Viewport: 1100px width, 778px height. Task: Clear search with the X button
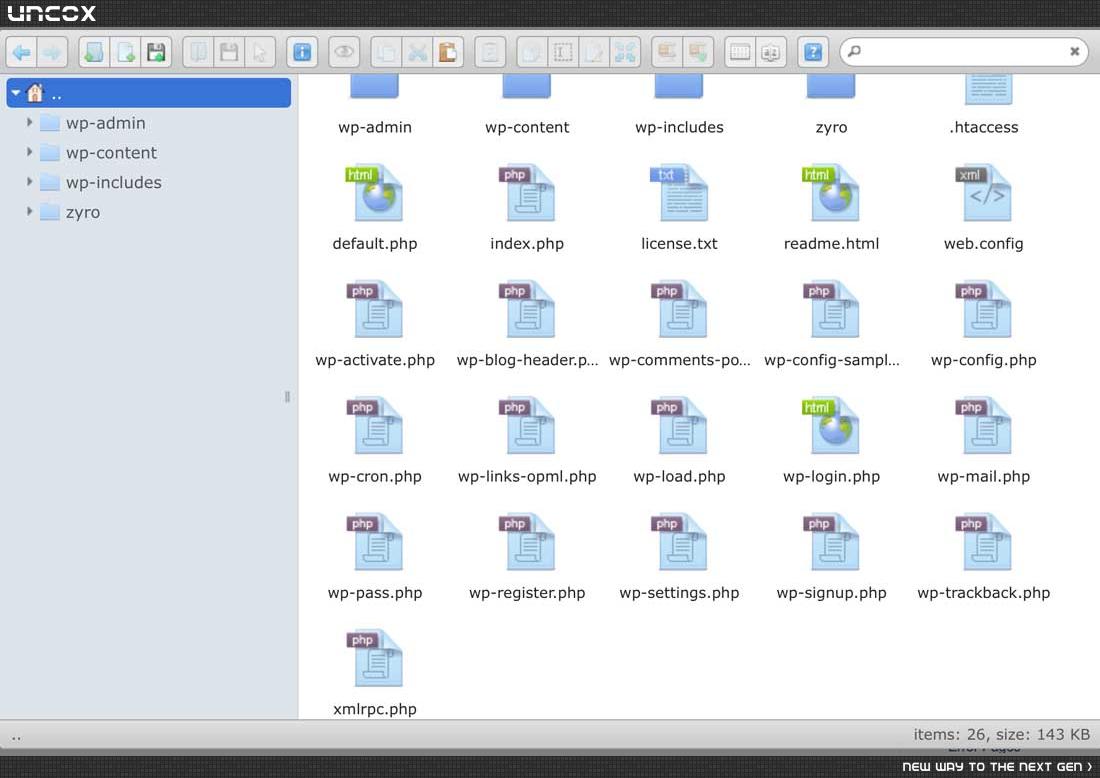tap(1074, 51)
